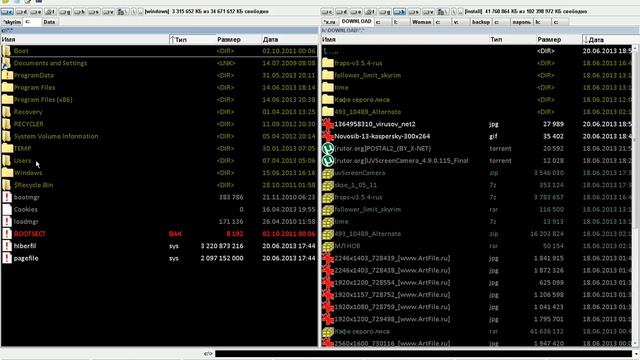Select the pagefile sys file row
The height and width of the screenshot is (360, 640).
(159, 258)
